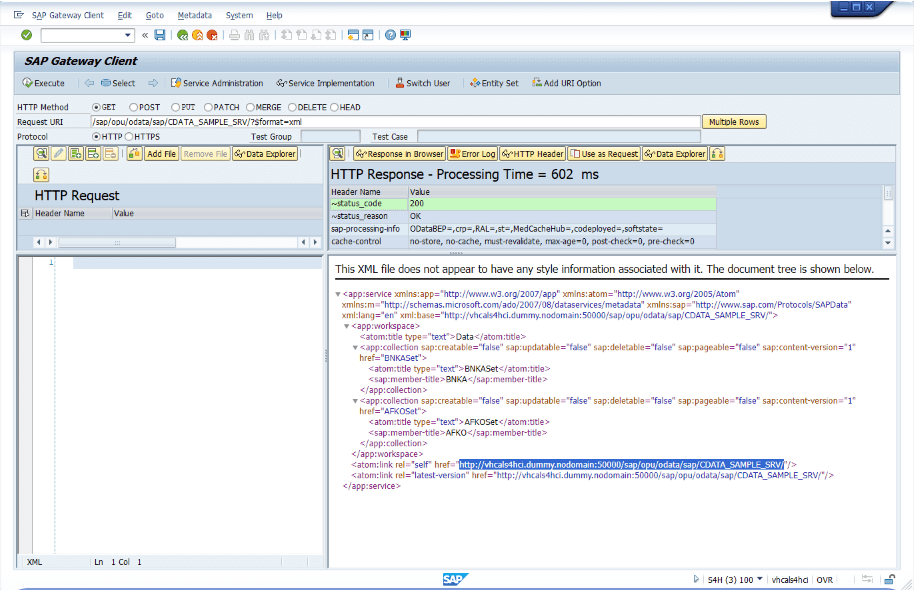Open Service Administration from toolbar
This screenshot has height=590, width=914.
click(216, 83)
